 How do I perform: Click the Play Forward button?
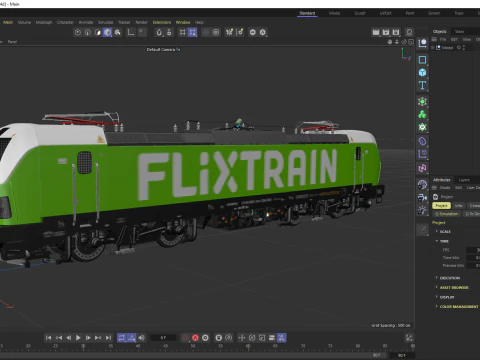(78, 338)
